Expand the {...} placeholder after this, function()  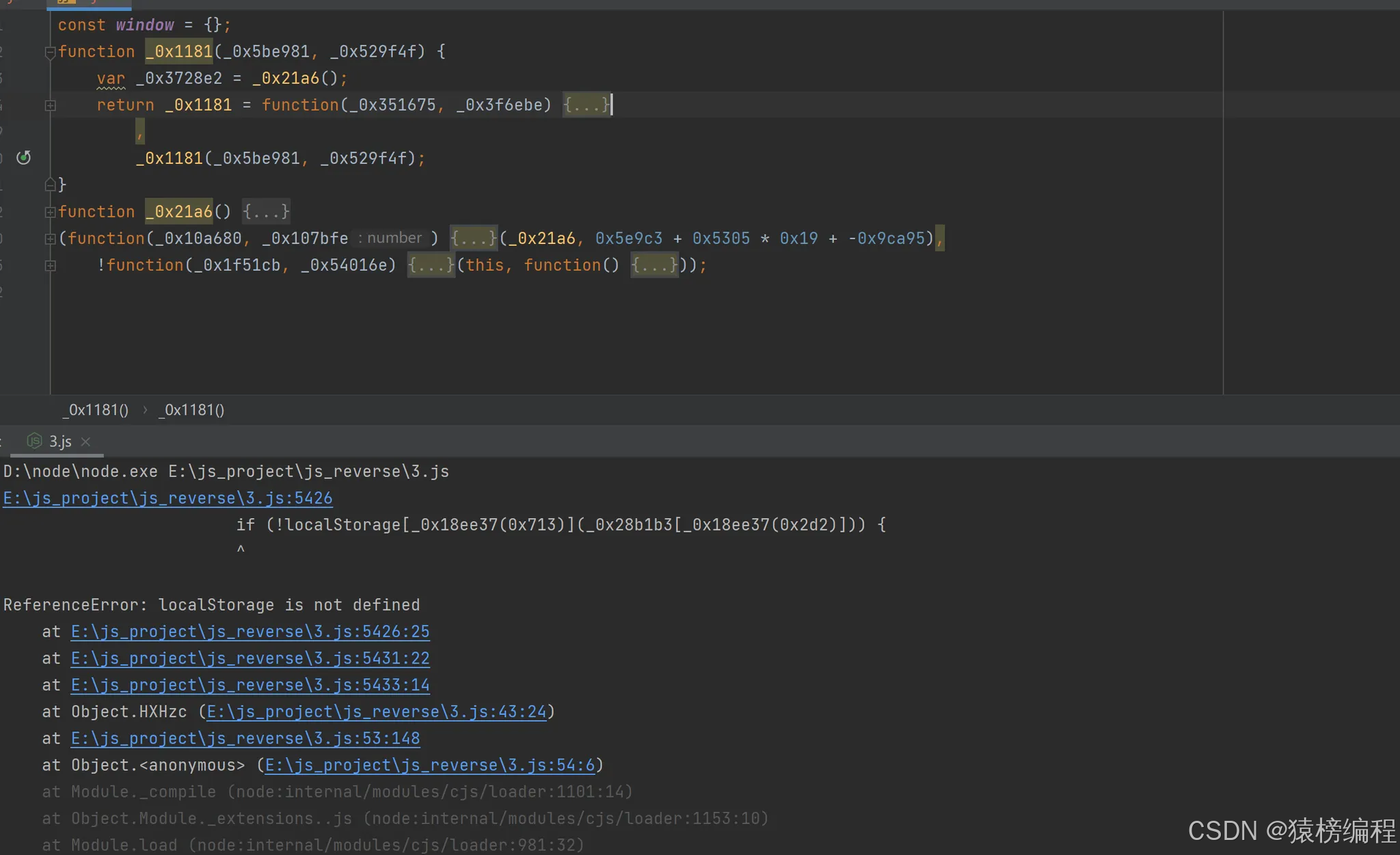(x=654, y=265)
